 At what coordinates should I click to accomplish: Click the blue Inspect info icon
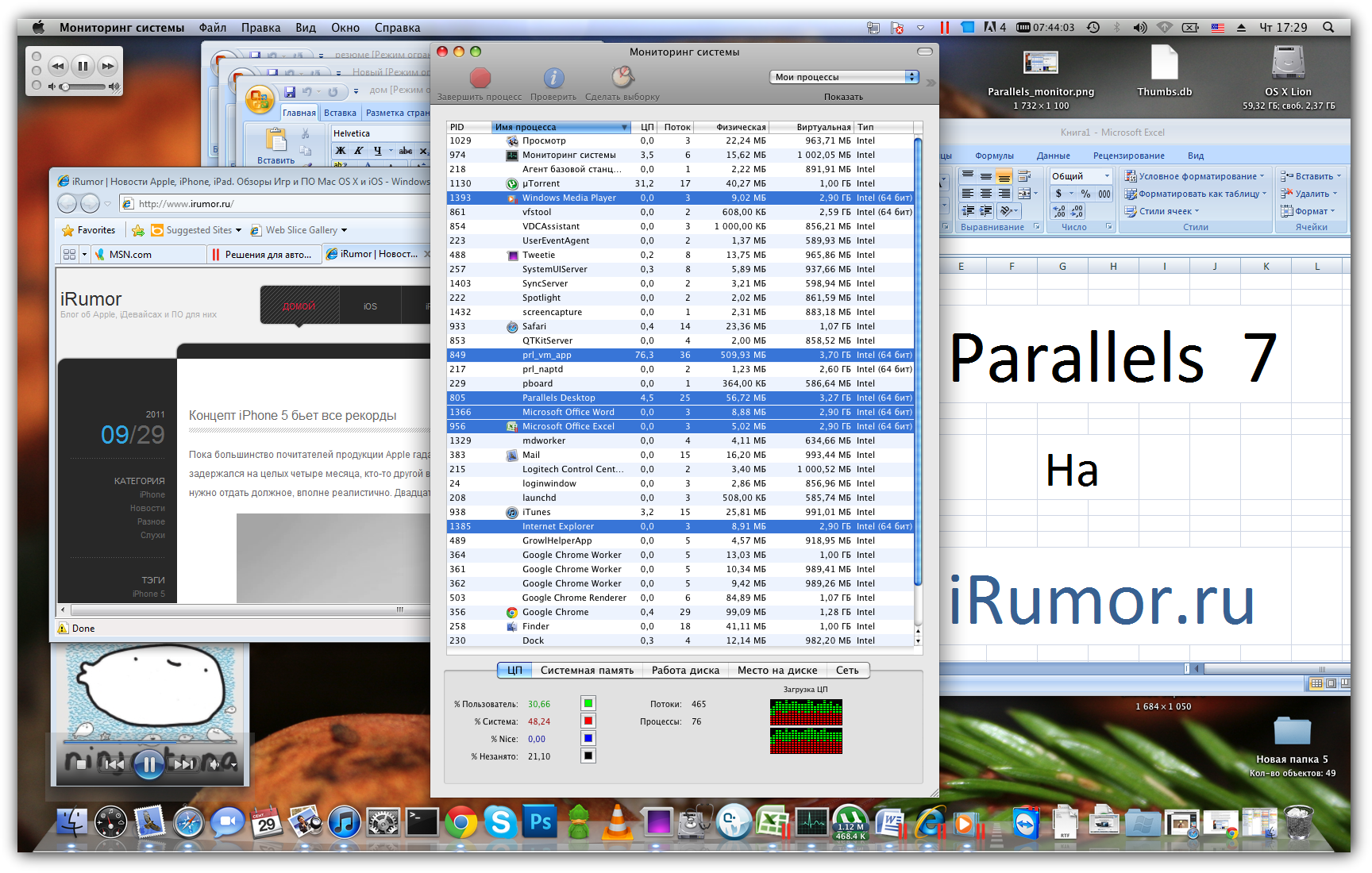[x=553, y=77]
